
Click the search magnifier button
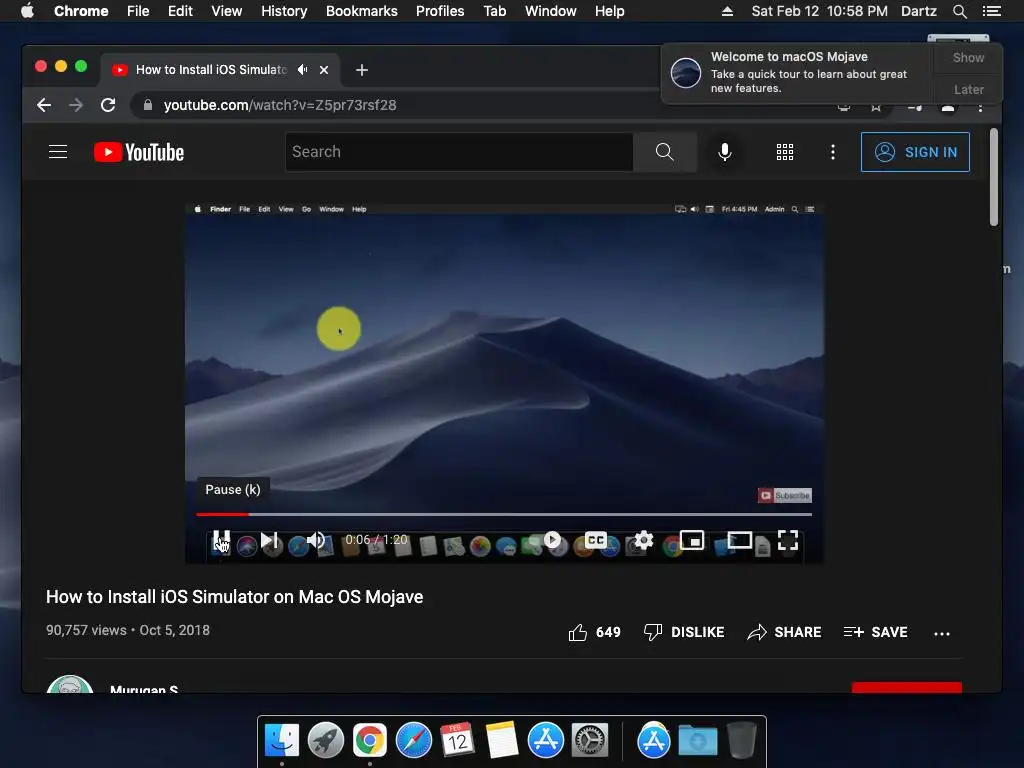click(664, 152)
